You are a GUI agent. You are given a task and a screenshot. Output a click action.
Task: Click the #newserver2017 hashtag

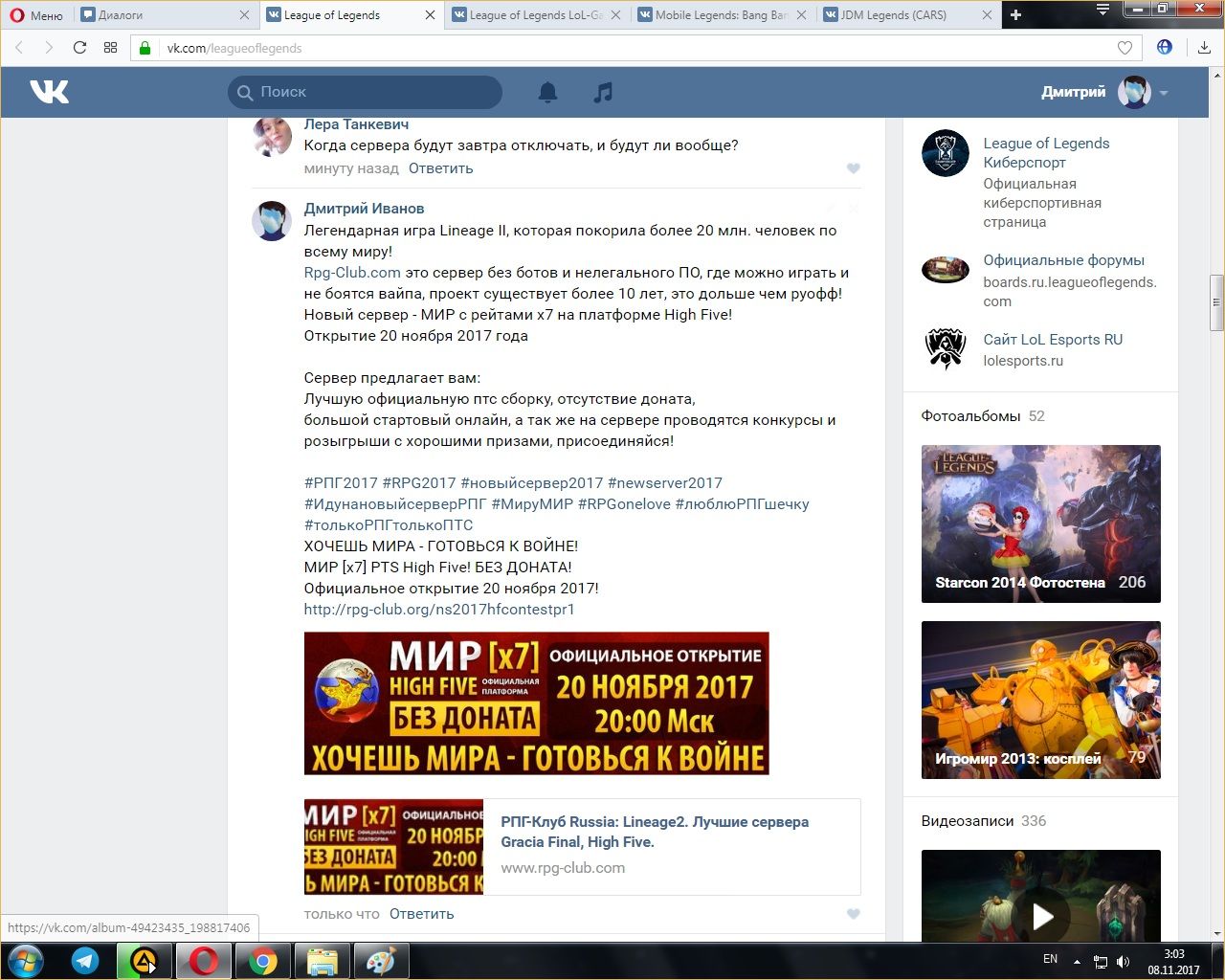pos(665,483)
